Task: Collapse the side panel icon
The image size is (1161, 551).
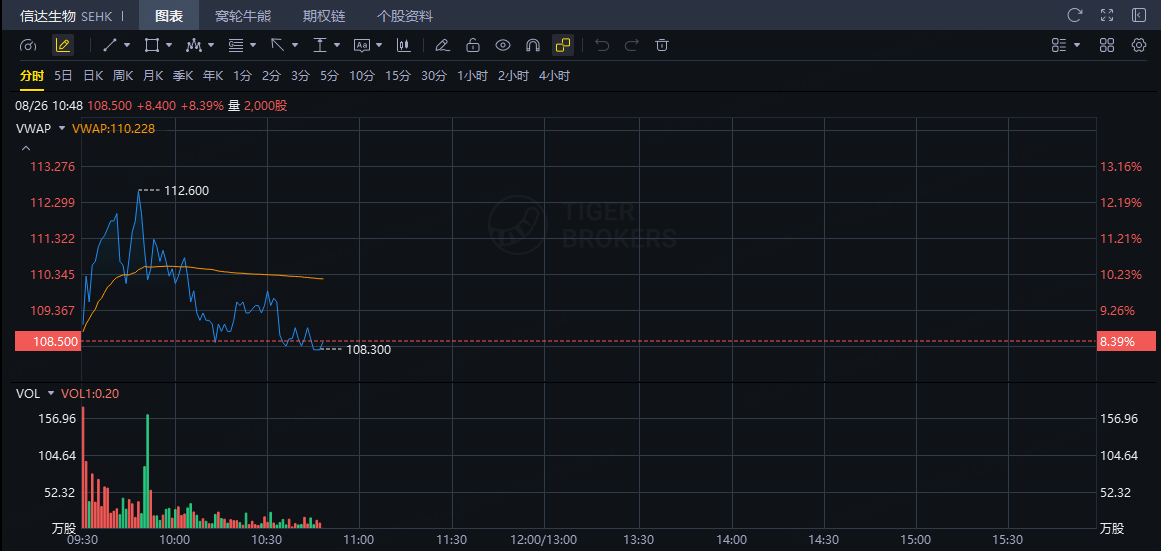Action: [1139, 16]
